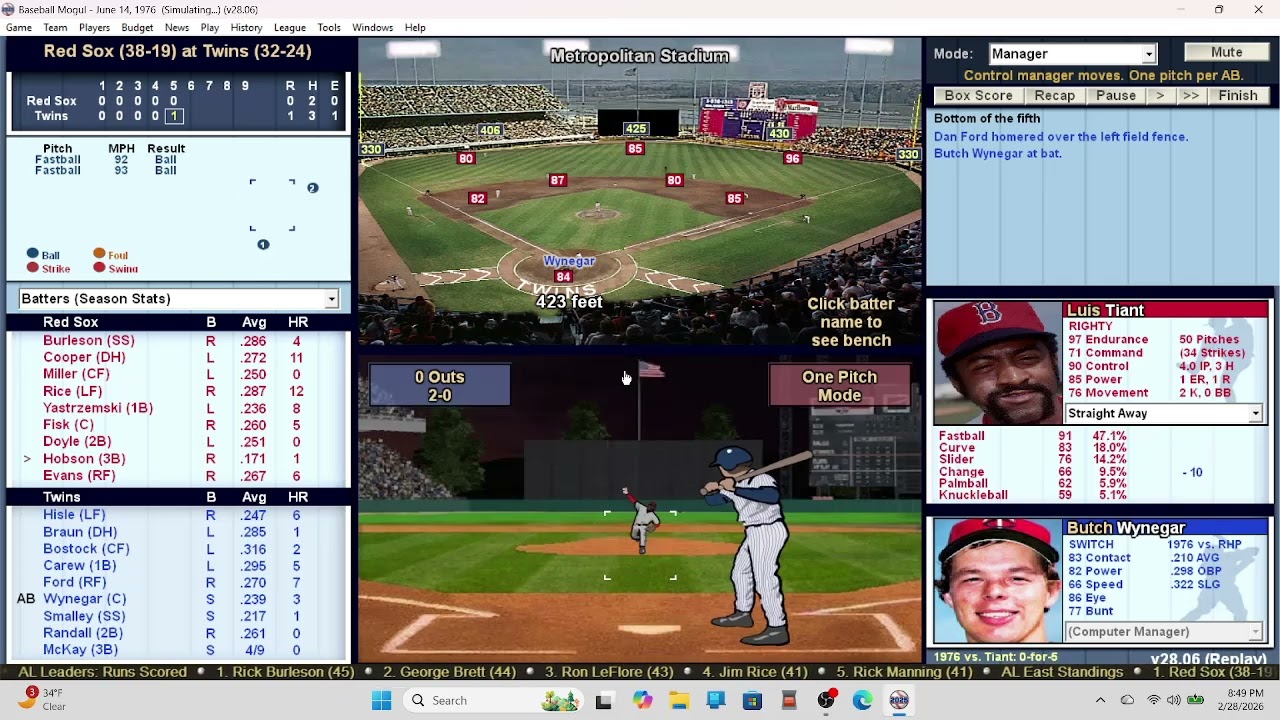Select Yastrzemski (1B) in the lineup
The height and width of the screenshot is (720, 1280).
(98, 408)
